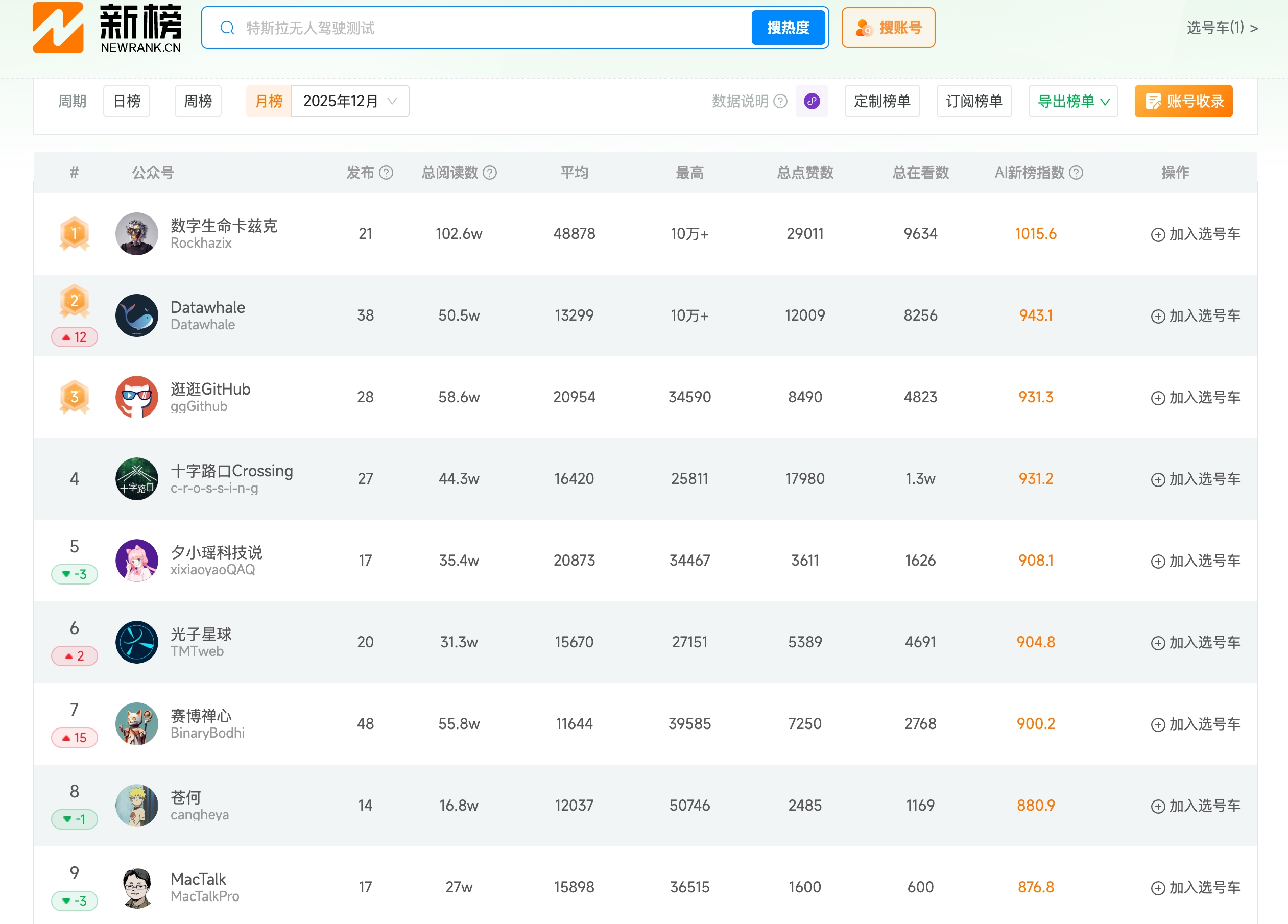Select the 月榜 period option
The height and width of the screenshot is (924, 1288).
269,101
